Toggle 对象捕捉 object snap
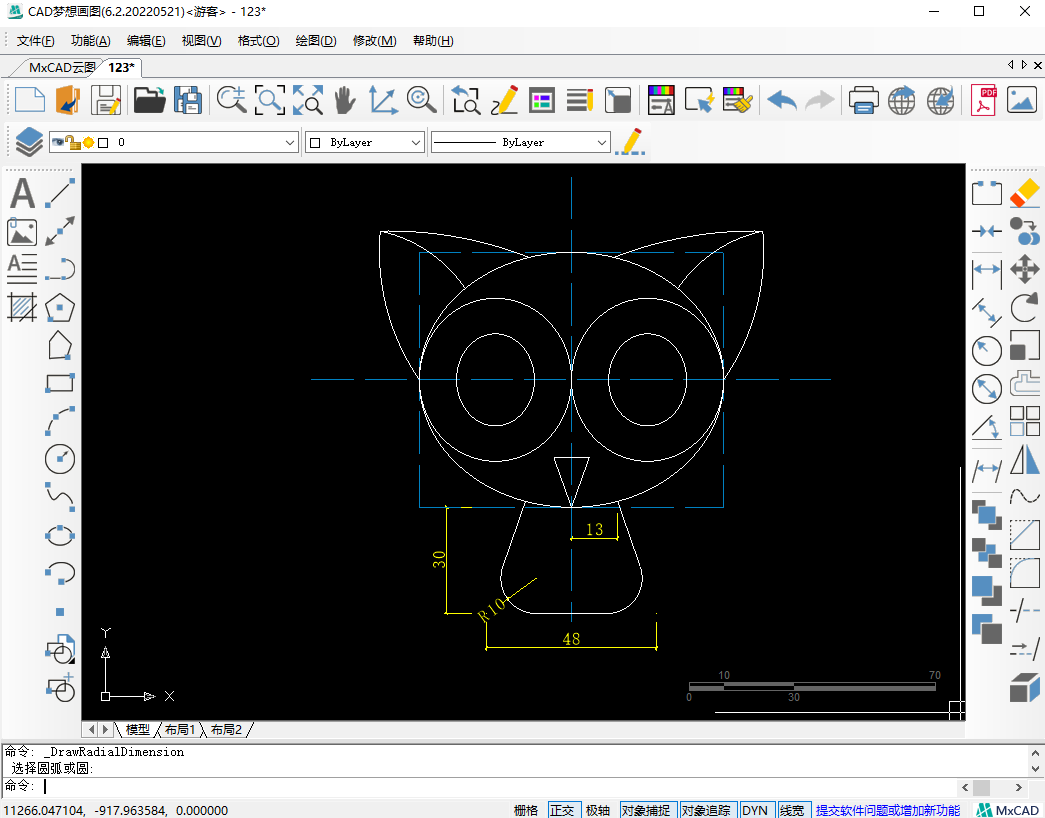Image resolution: width=1045 pixels, height=818 pixels. [646, 810]
